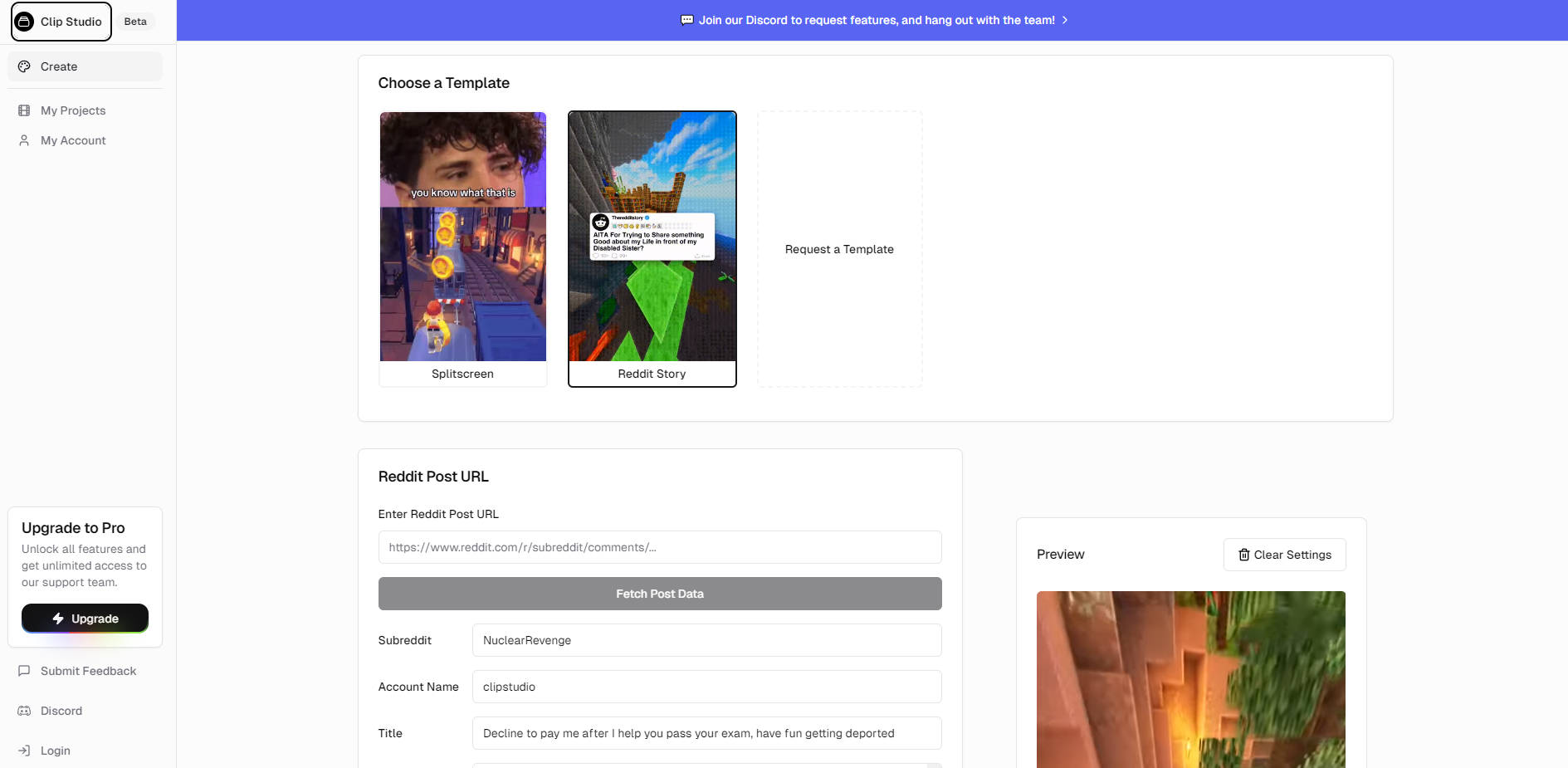Click the Submit Feedback speech bubble icon

point(24,671)
